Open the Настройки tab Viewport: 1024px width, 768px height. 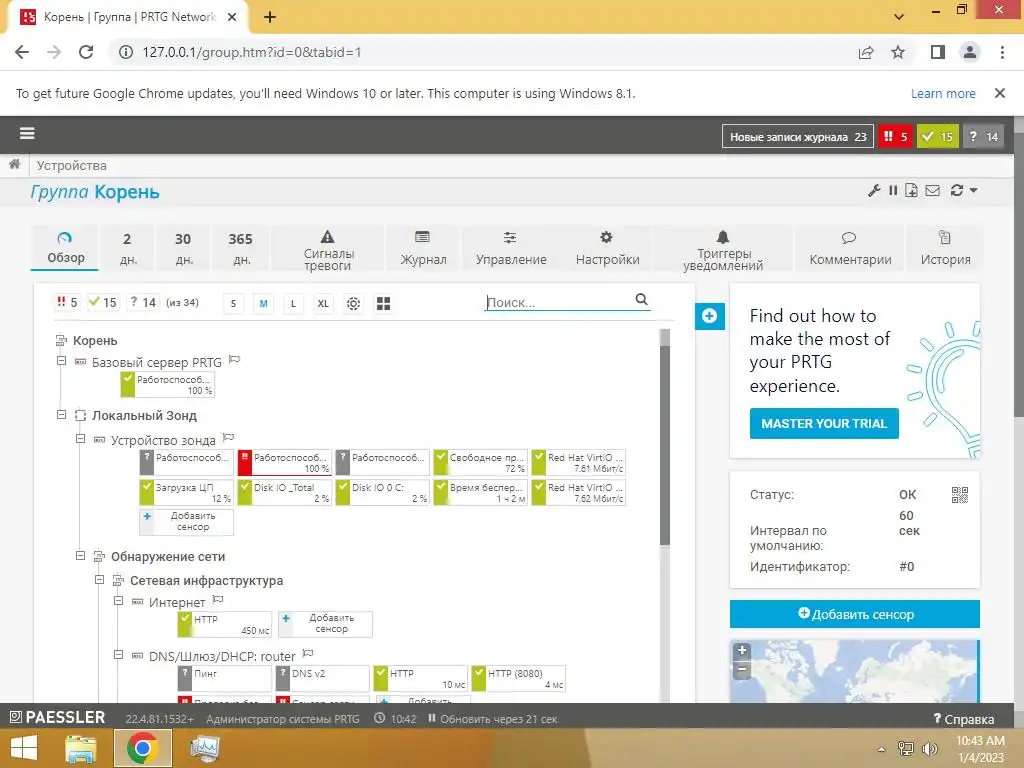point(607,248)
